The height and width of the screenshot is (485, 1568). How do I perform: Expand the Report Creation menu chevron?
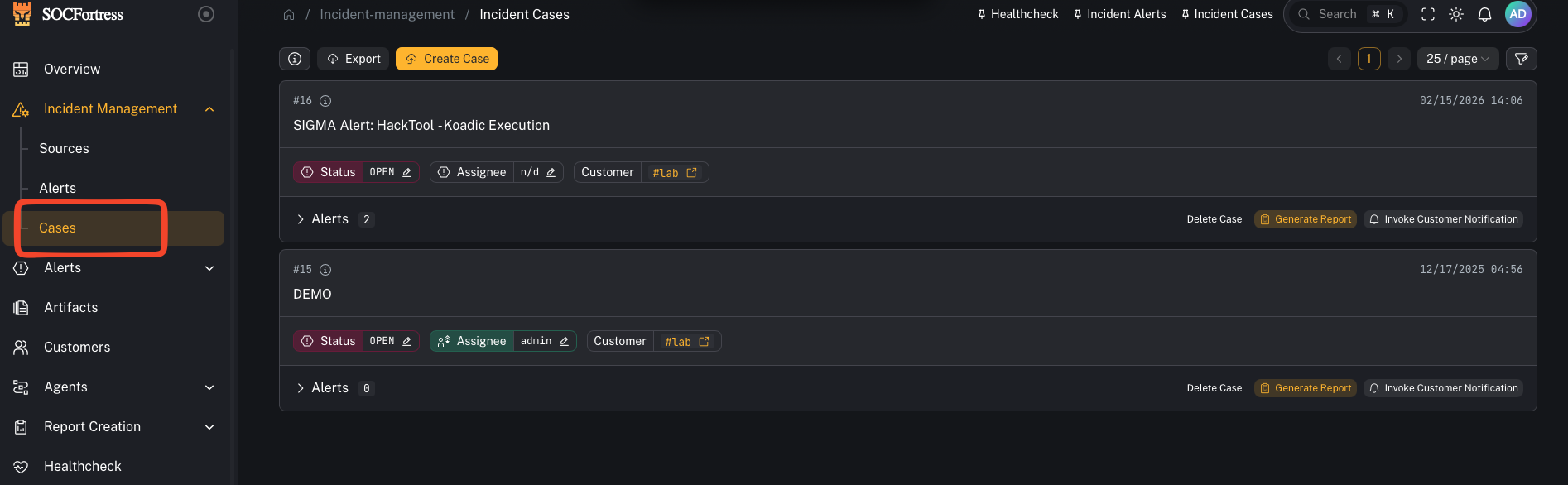[x=209, y=427]
